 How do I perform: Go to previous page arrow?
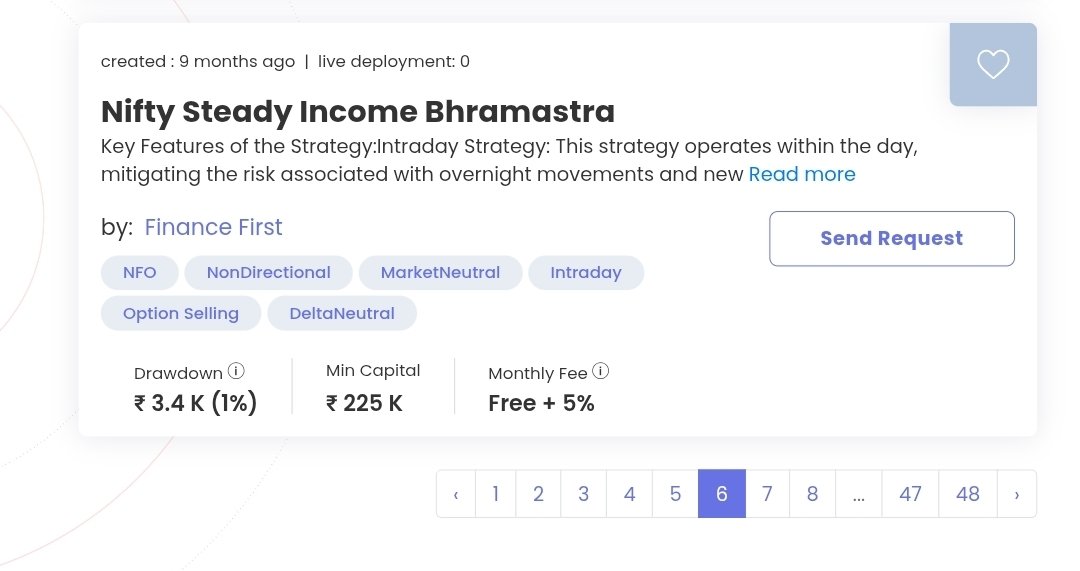[x=456, y=494]
